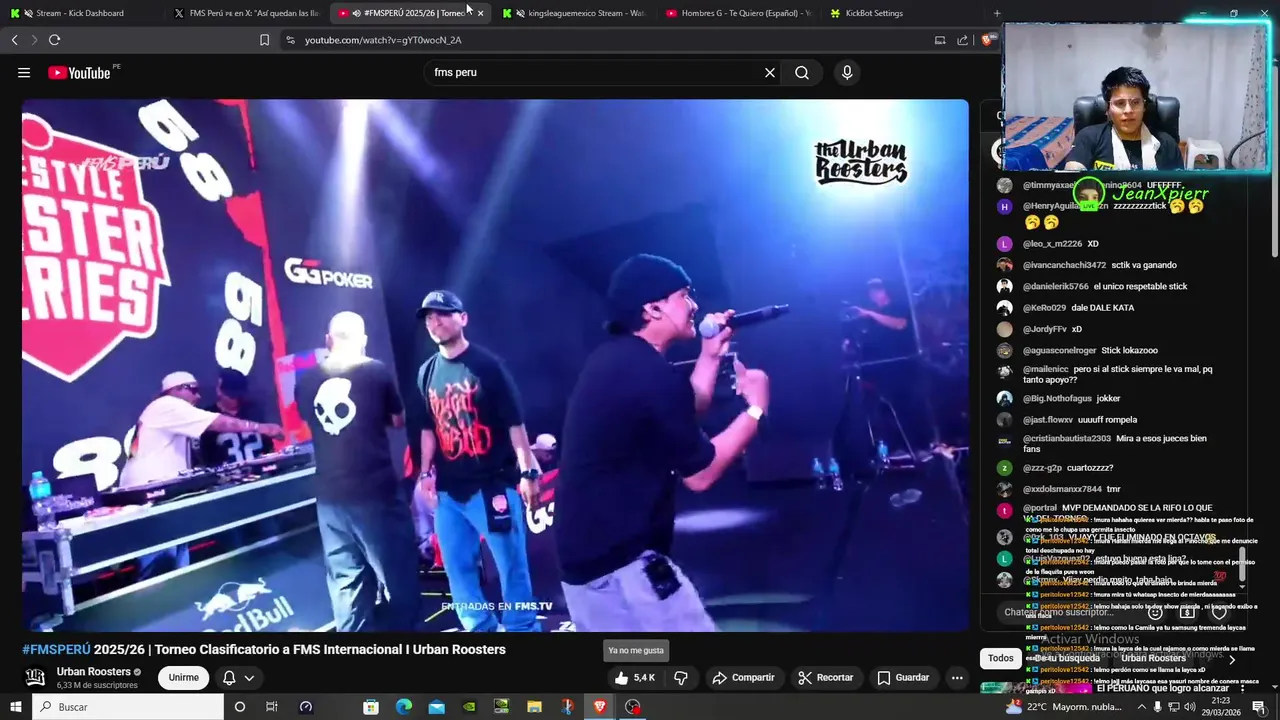The width and height of the screenshot is (1280, 720).
Task: Send a heart reaction in live chat
Action: [1218, 612]
